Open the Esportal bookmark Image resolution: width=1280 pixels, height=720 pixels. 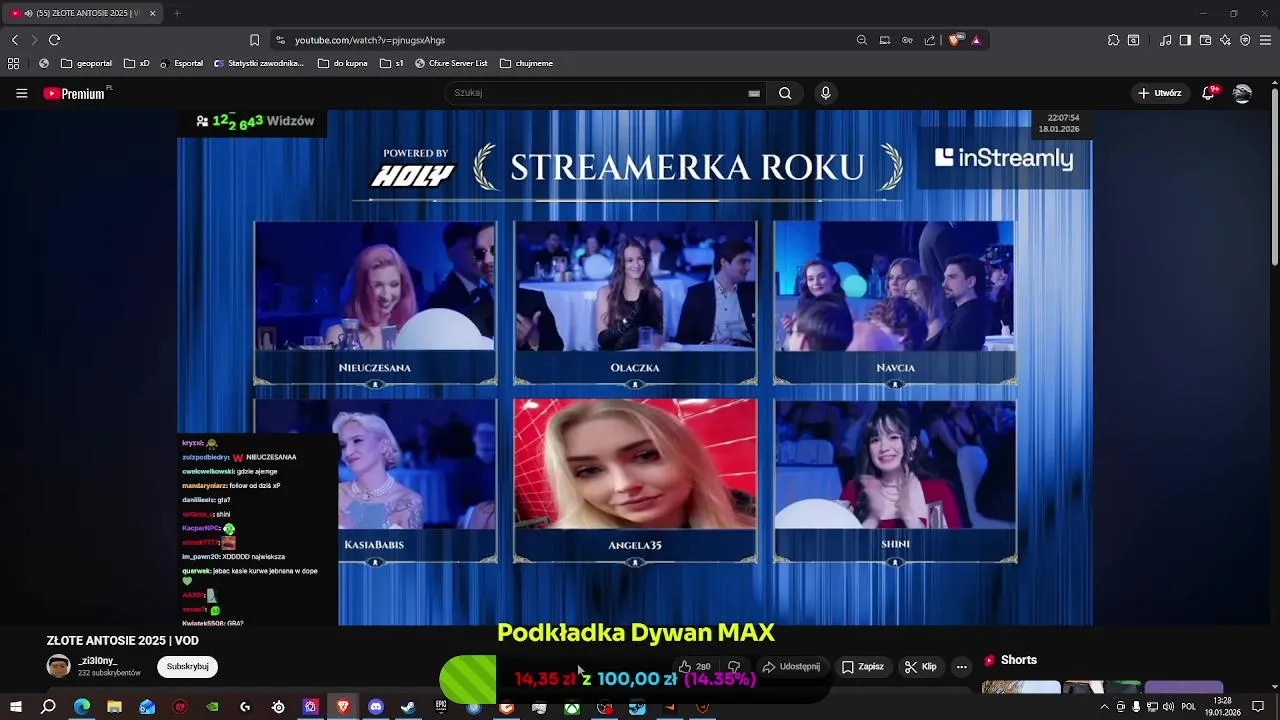point(181,63)
